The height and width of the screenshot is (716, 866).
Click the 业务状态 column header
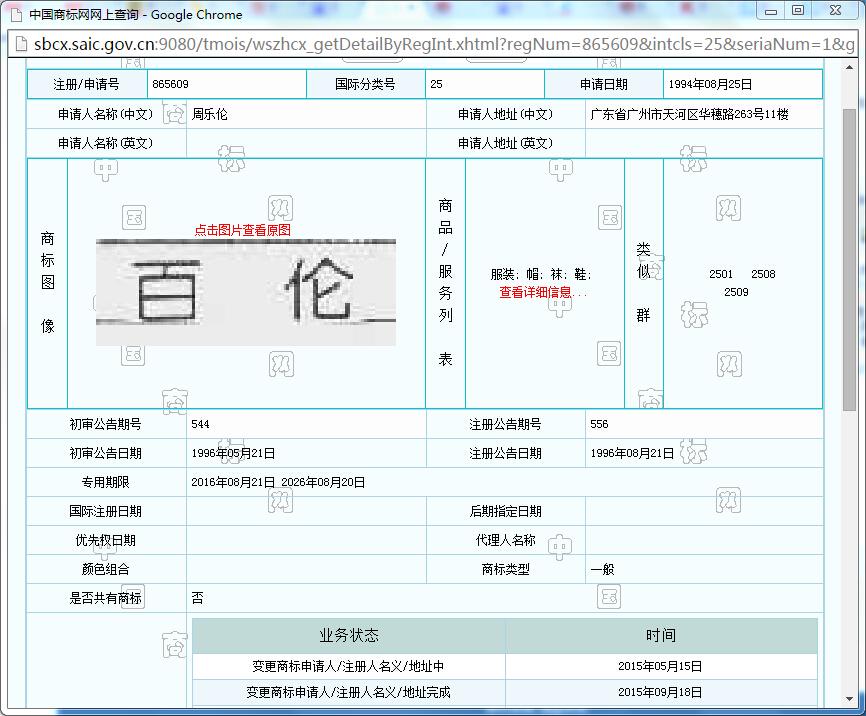coord(348,636)
